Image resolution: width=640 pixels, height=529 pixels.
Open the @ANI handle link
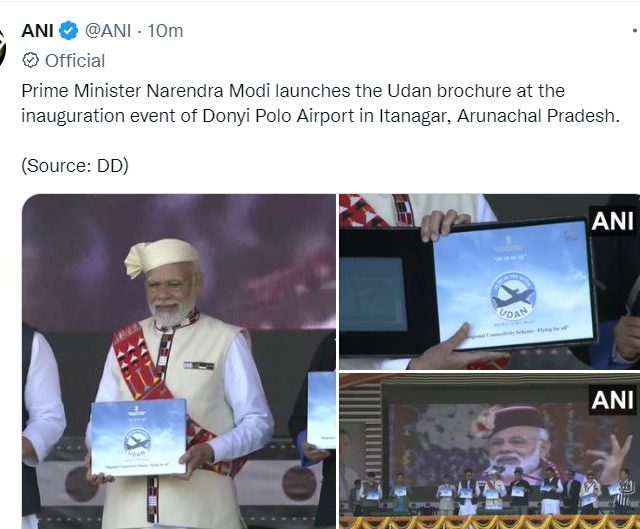[111, 30]
